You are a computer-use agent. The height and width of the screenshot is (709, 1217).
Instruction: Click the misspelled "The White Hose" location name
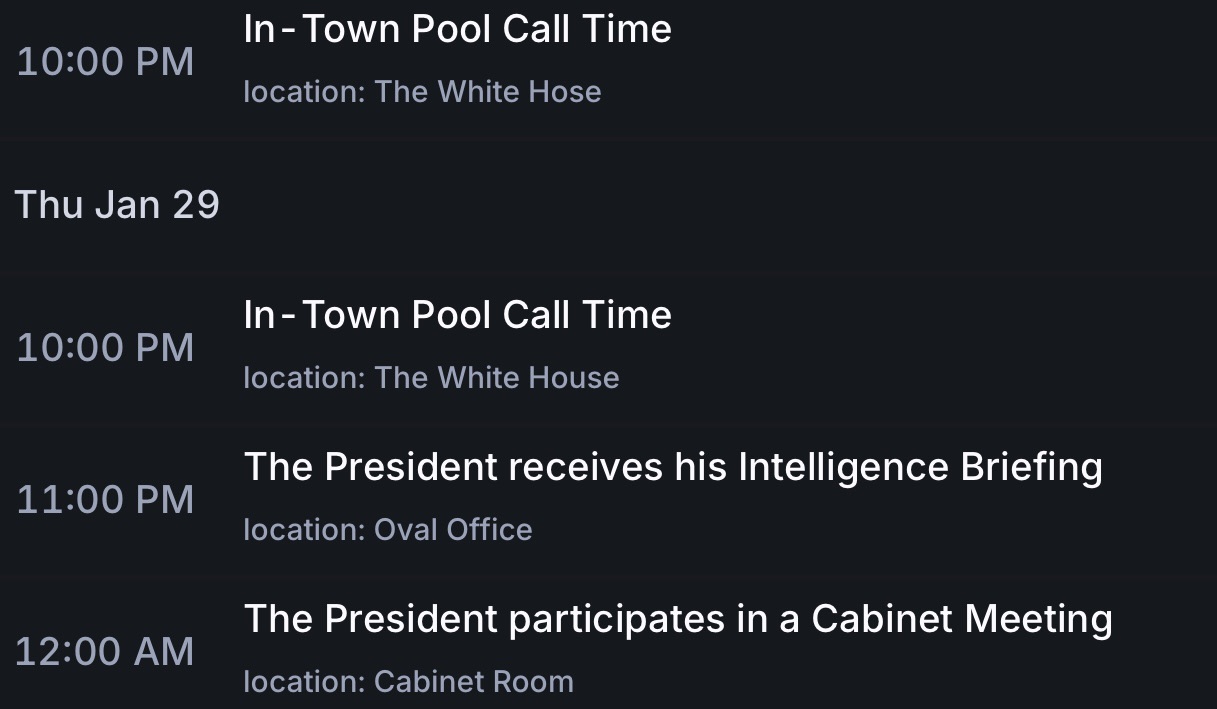tap(488, 92)
